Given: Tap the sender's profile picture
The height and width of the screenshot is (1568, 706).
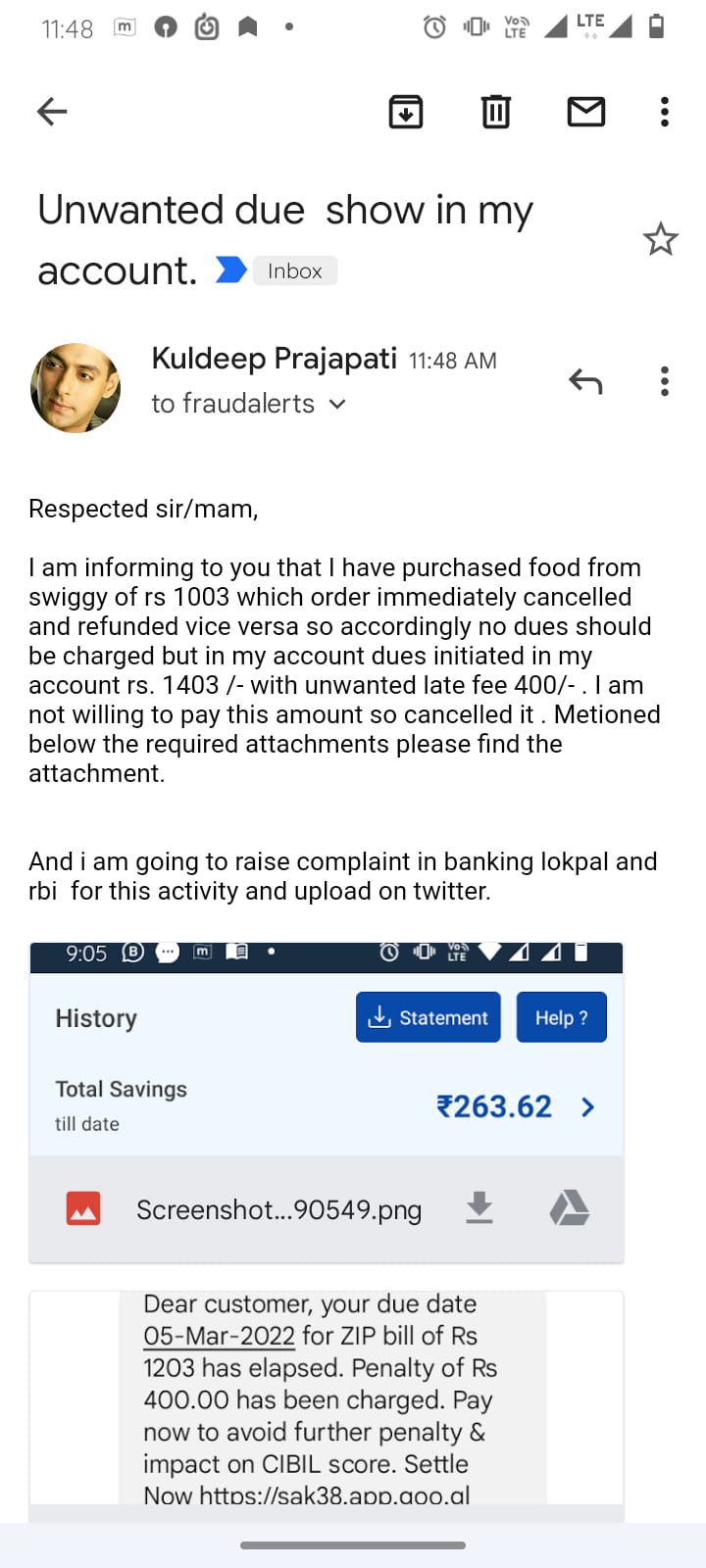Looking at the screenshot, I should coord(76,388).
